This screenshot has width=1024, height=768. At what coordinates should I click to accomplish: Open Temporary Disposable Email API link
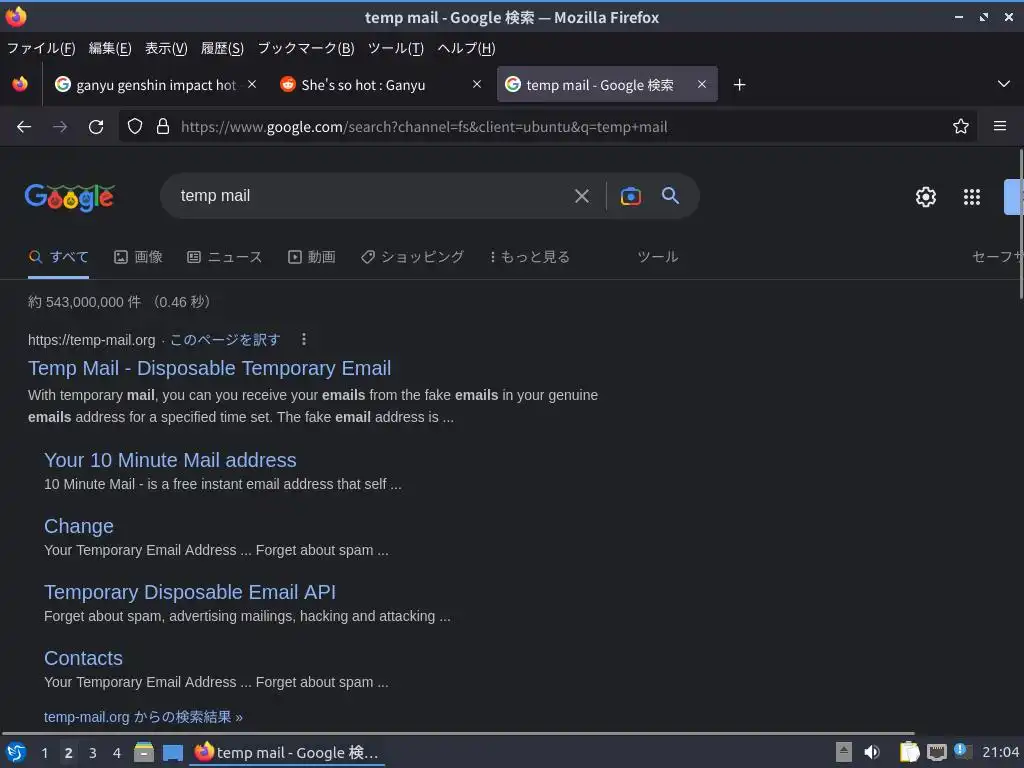click(190, 592)
